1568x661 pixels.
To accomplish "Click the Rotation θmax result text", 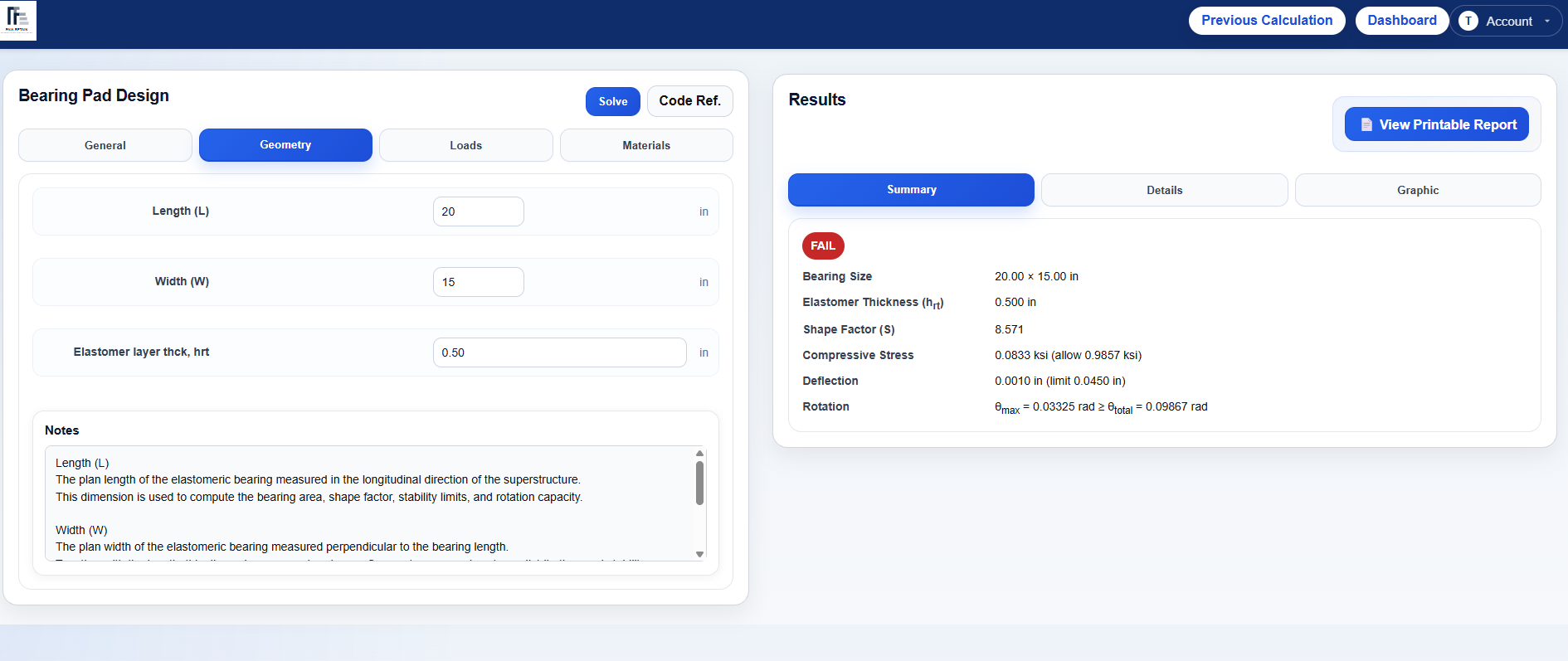I will pos(1101,407).
